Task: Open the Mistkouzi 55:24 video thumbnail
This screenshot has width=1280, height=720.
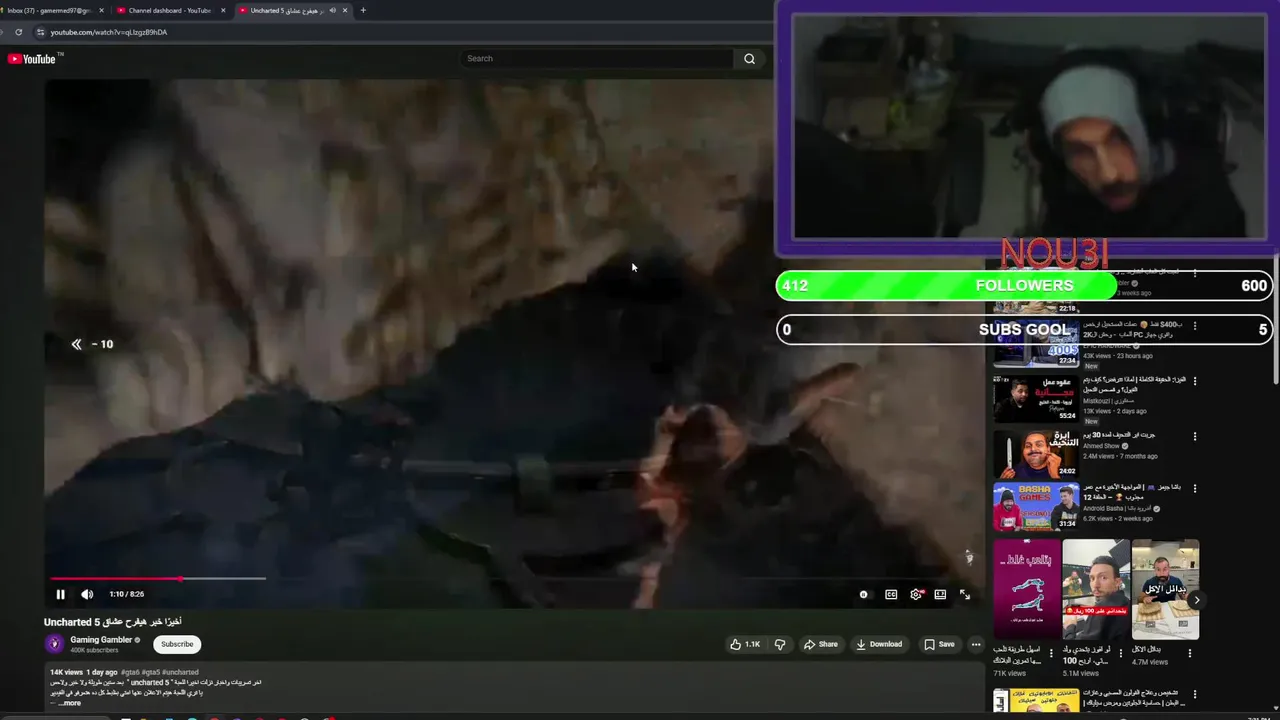Action: [1036, 398]
